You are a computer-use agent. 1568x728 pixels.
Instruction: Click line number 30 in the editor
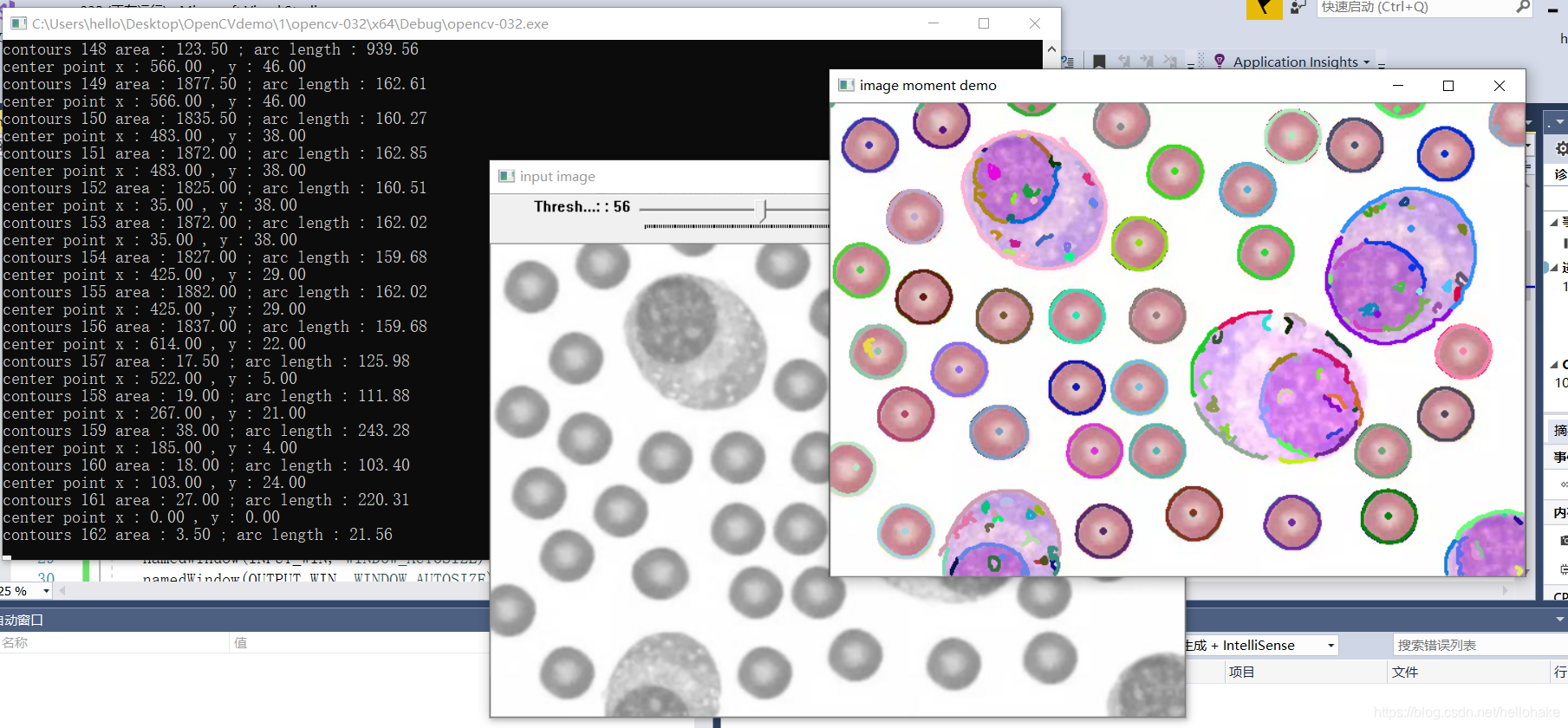(x=46, y=577)
